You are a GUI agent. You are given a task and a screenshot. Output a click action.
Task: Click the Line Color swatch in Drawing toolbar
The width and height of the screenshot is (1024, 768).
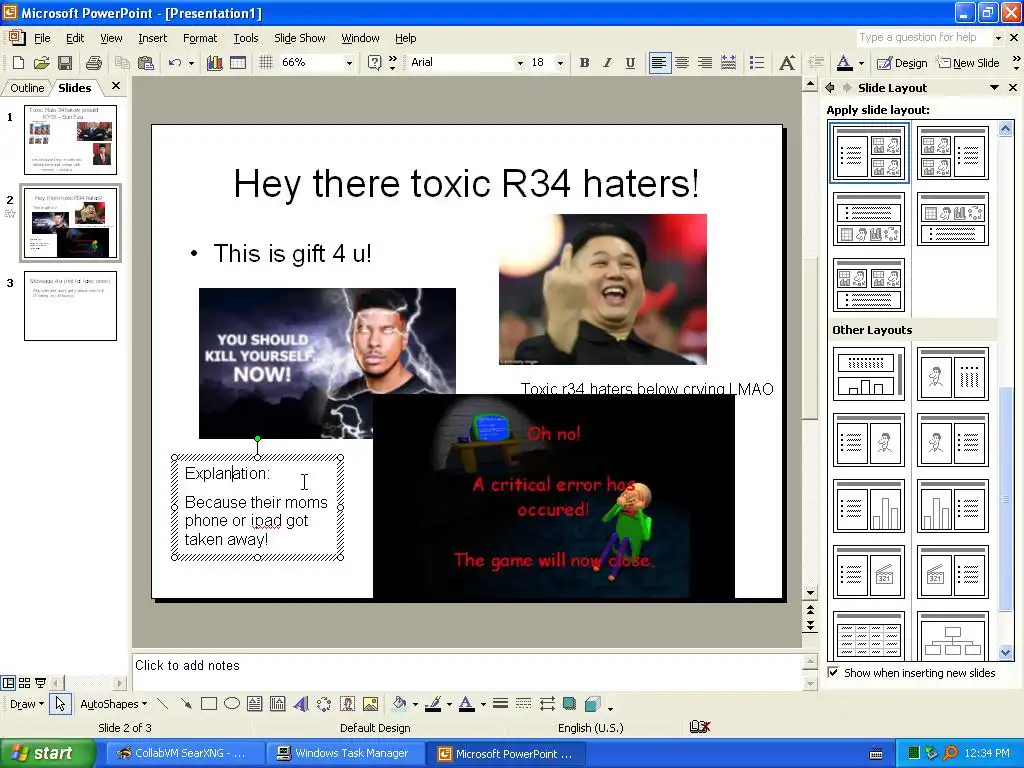(x=432, y=703)
